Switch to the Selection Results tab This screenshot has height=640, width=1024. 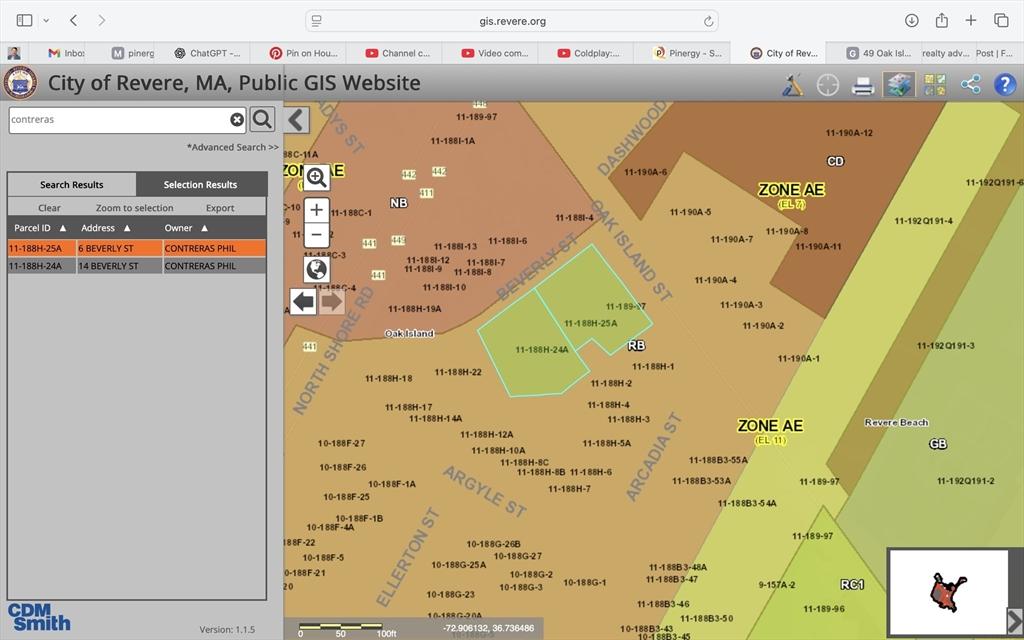(200, 184)
